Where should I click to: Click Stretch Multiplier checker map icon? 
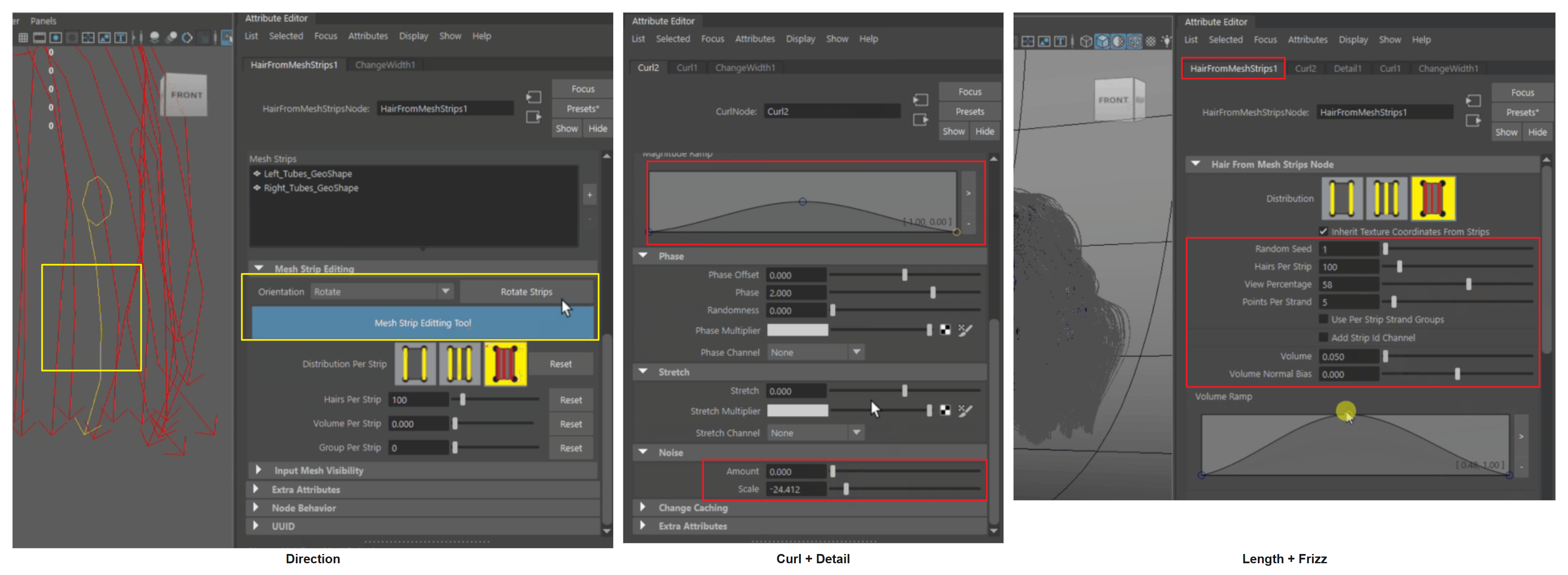tap(945, 410)
